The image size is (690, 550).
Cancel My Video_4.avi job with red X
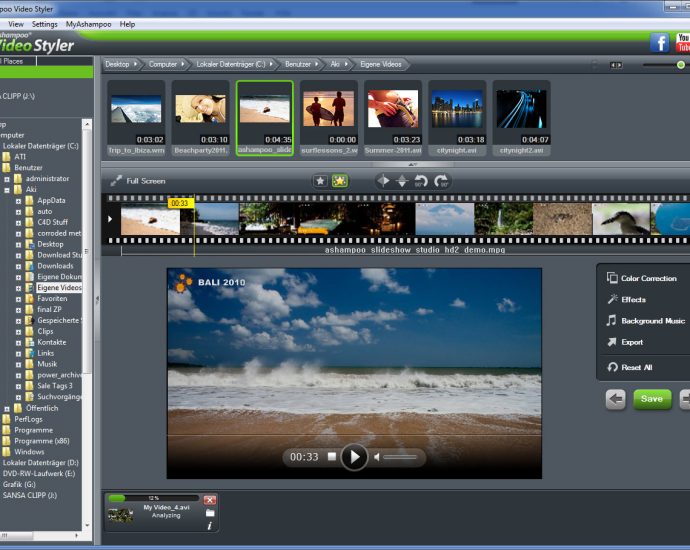click(210, 500)
